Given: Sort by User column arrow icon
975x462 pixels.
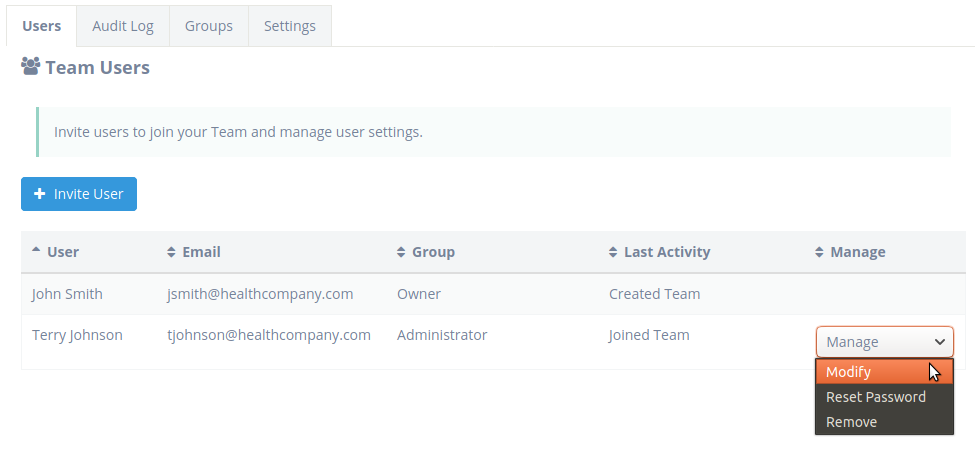Looking at the screenshot, I should pyautogui.click(x=36, y=250).
